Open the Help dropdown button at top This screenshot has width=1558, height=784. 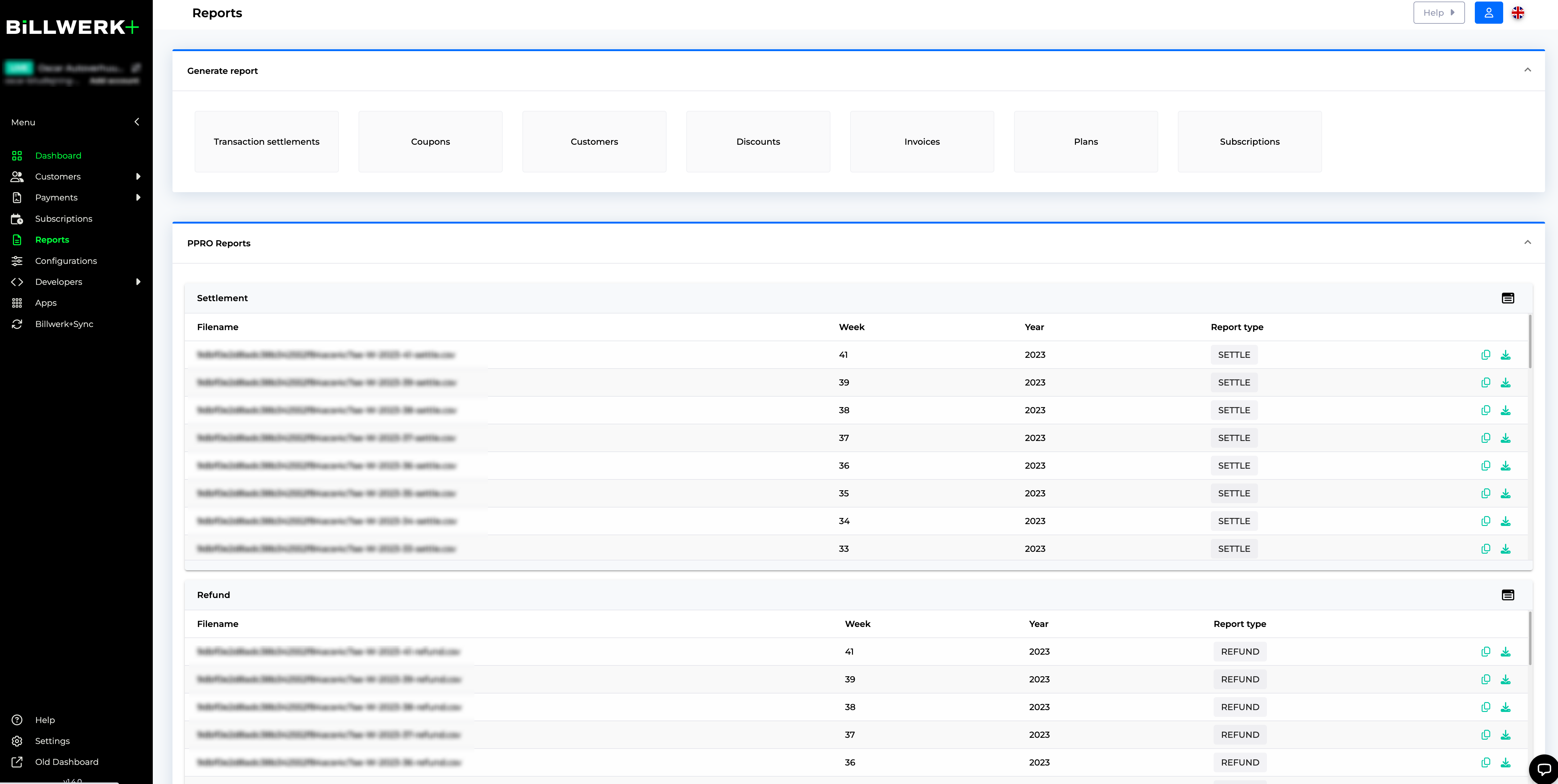coord(1438,13)
